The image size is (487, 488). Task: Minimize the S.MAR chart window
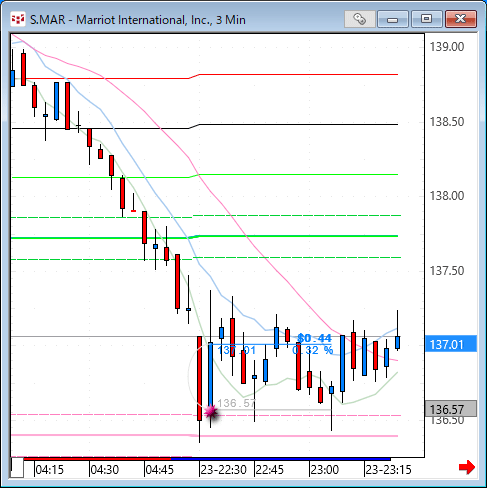393,19
